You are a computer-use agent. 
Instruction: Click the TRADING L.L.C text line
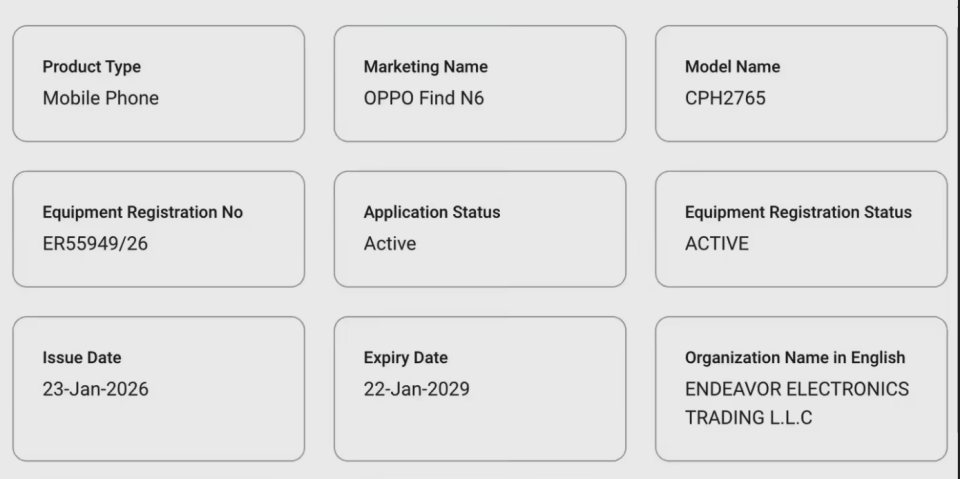(748, 418)
